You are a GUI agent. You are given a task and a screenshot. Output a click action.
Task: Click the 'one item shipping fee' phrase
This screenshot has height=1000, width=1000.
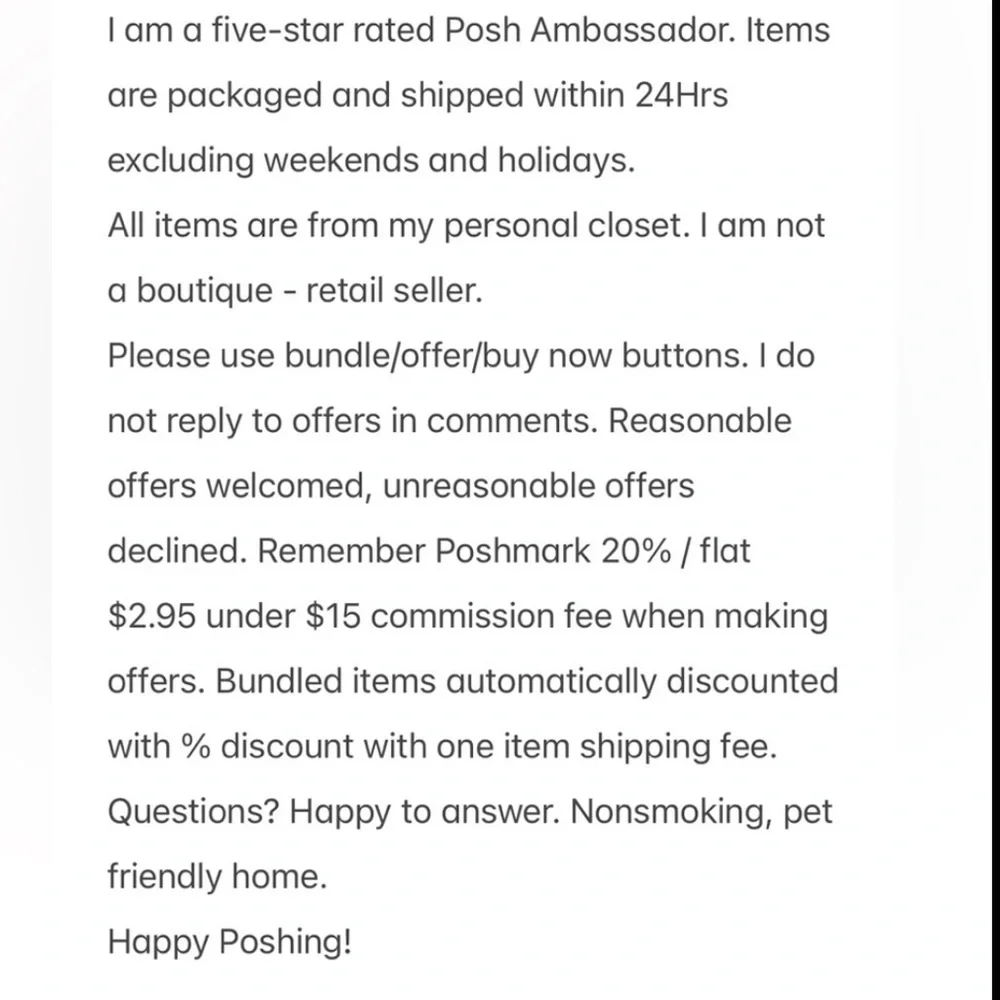point(607,747)
